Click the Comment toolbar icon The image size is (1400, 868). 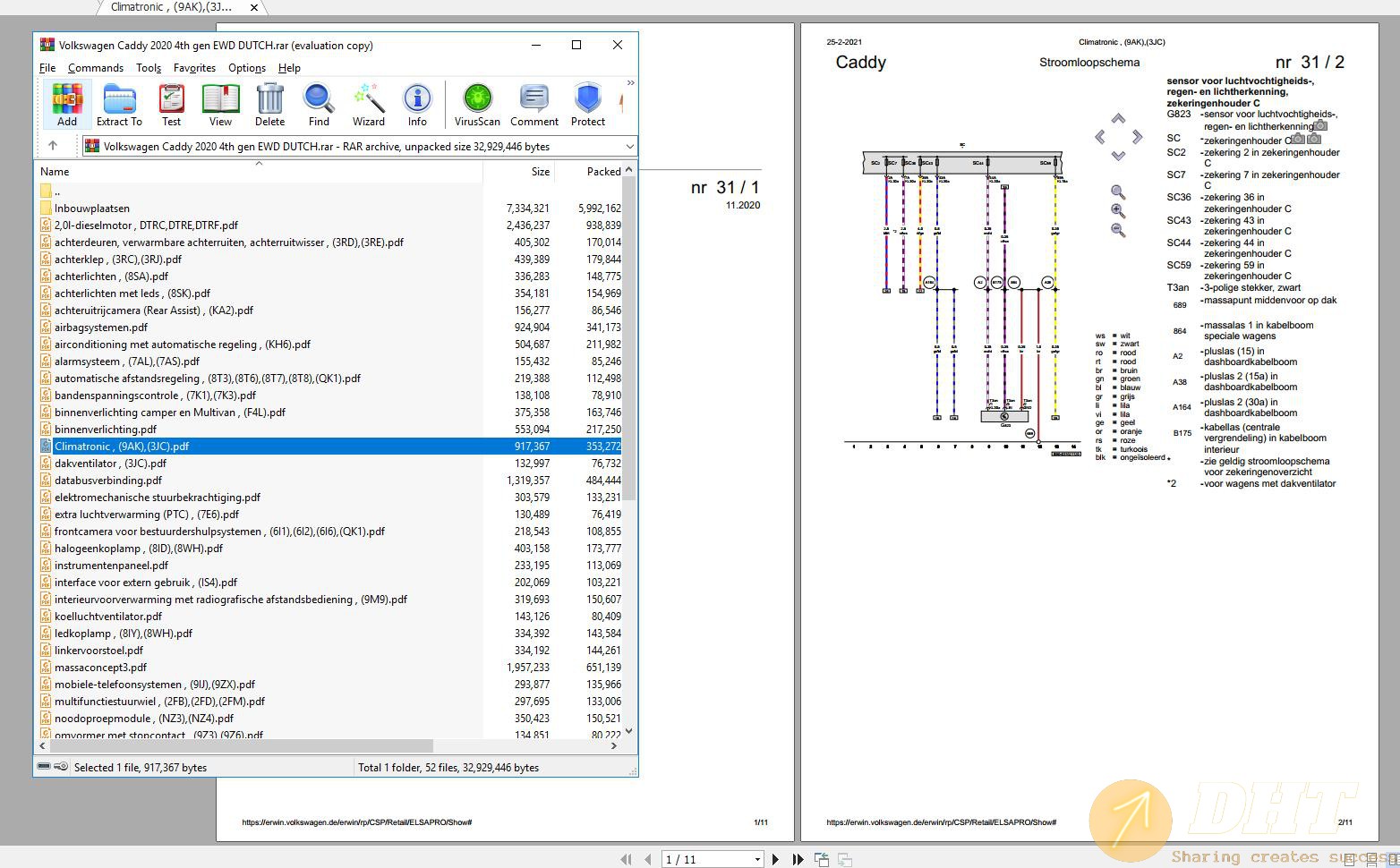(x=534, y=104)
